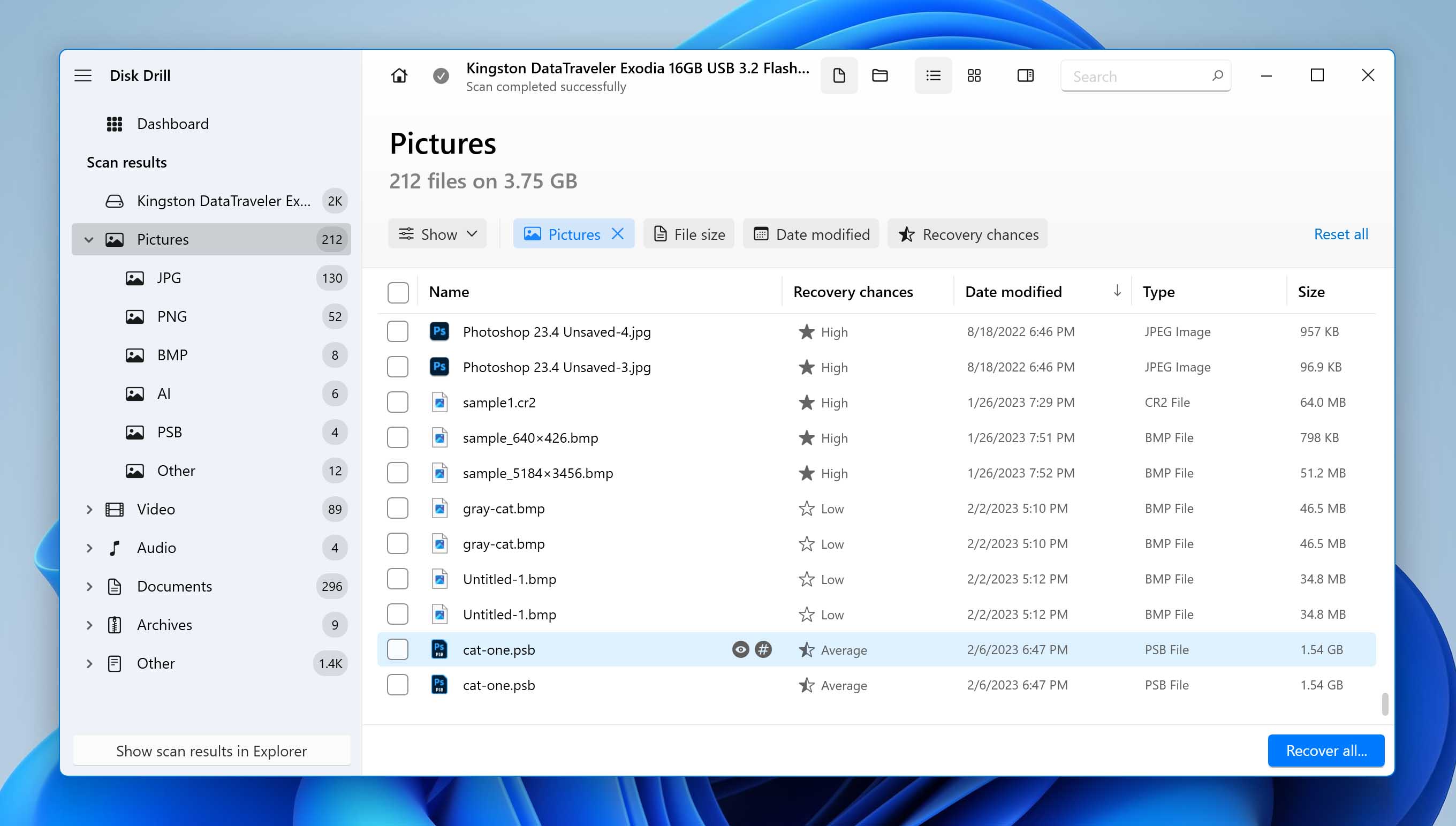1456x826 pixels.
Task: Select PNG subcategory in sidebar
Action: click(x=212, y=316)
